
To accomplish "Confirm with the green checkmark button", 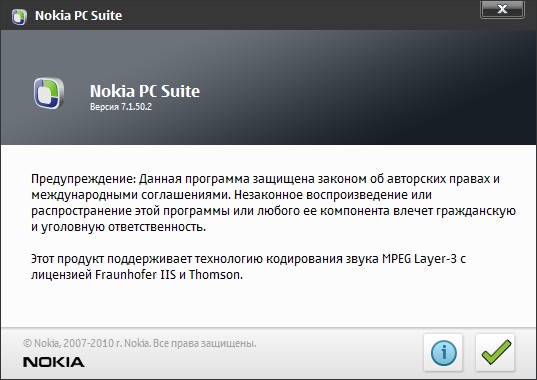I will [495, 353].
